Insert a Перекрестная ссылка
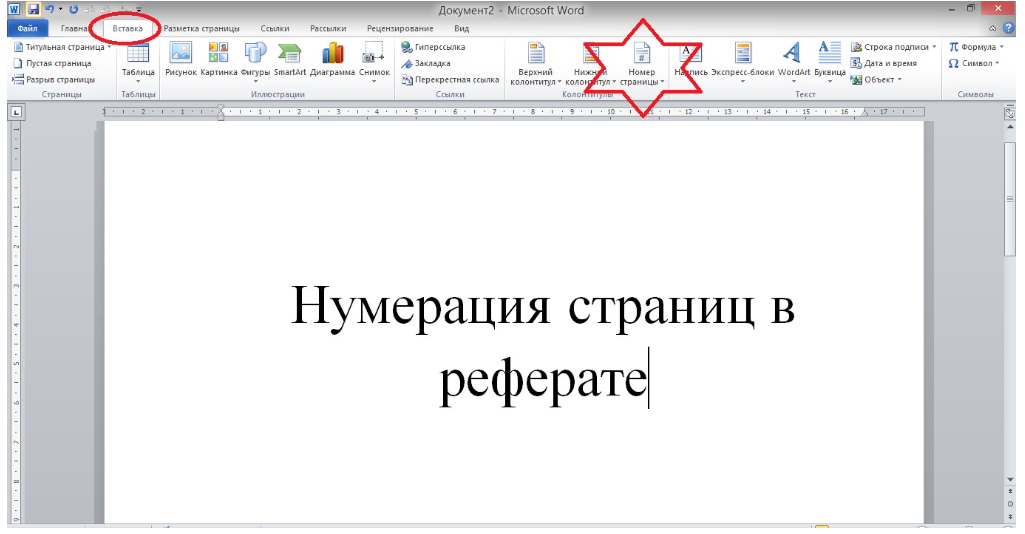1025x534 pixels. click(450, 80)
